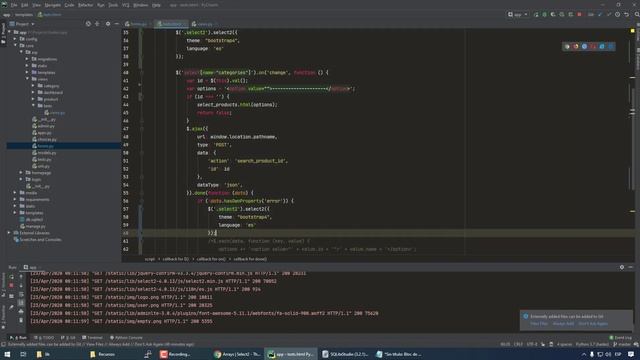Click the expand-all icon in Project panel header
The image size is (640, 360).
(x=97, y=24)
